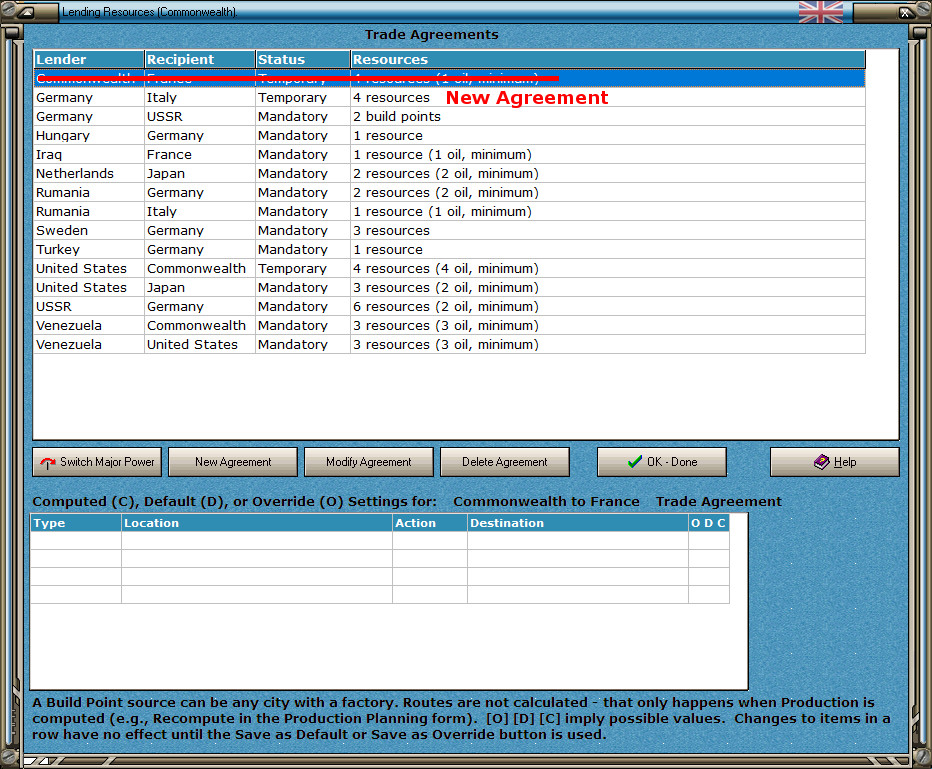Click the Destination column header in settings table
The height and width of the screenshot is (769, 932).
(x=578, y=523)
